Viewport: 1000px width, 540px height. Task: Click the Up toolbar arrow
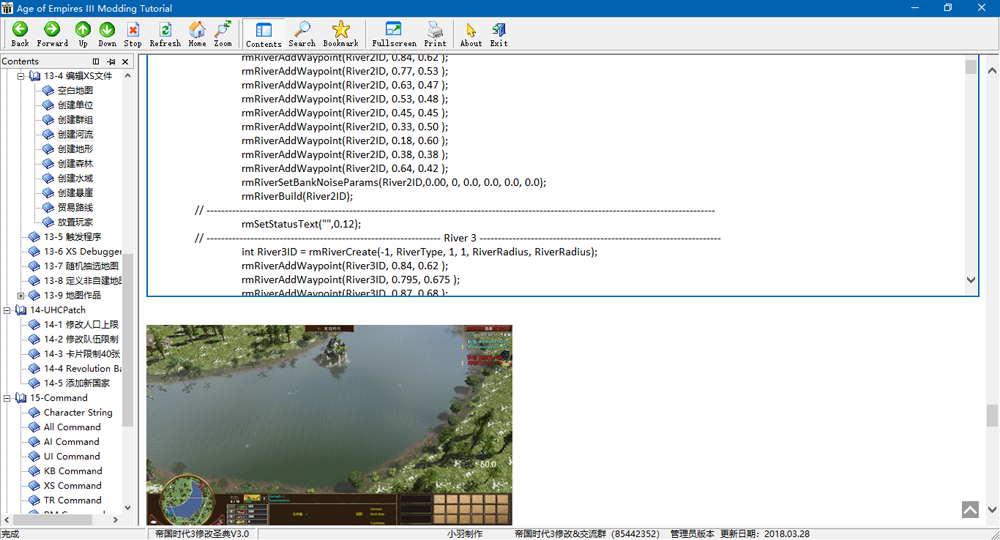click(83, 34)
